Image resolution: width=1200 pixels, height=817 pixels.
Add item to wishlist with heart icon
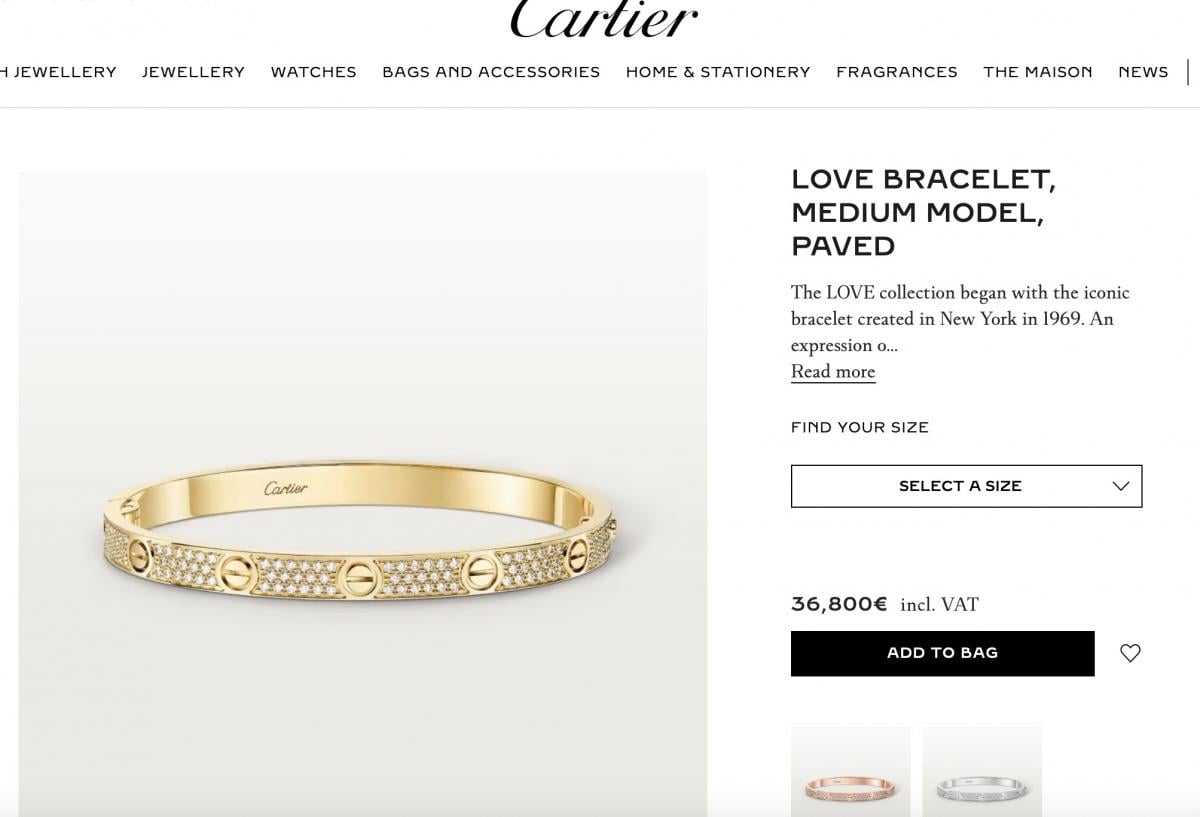pyautogui.click(x=1130, y=653)
